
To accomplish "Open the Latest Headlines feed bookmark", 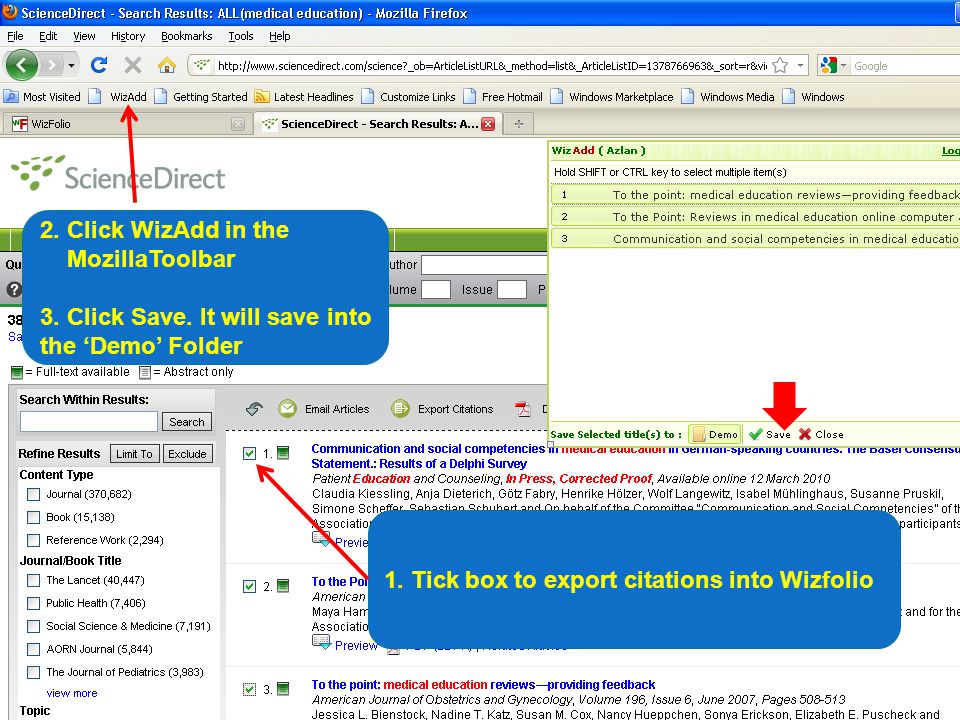I will click(x=304, y=97).
